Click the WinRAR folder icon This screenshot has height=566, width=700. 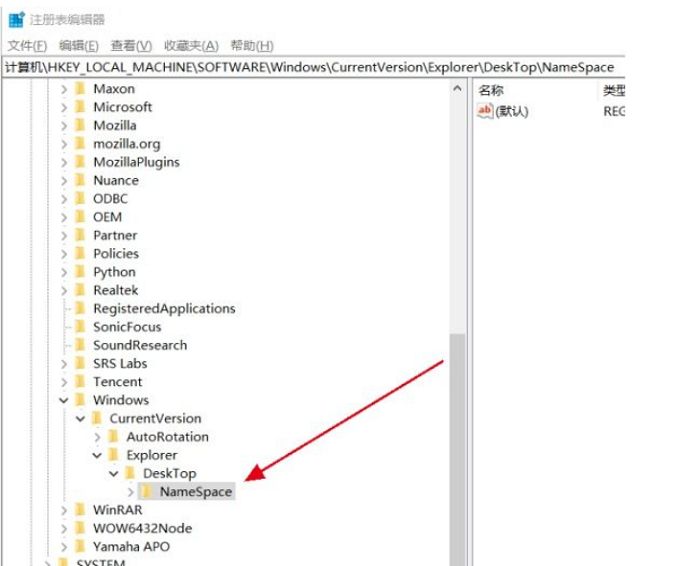pyautogui.click(x=80, y=509)
